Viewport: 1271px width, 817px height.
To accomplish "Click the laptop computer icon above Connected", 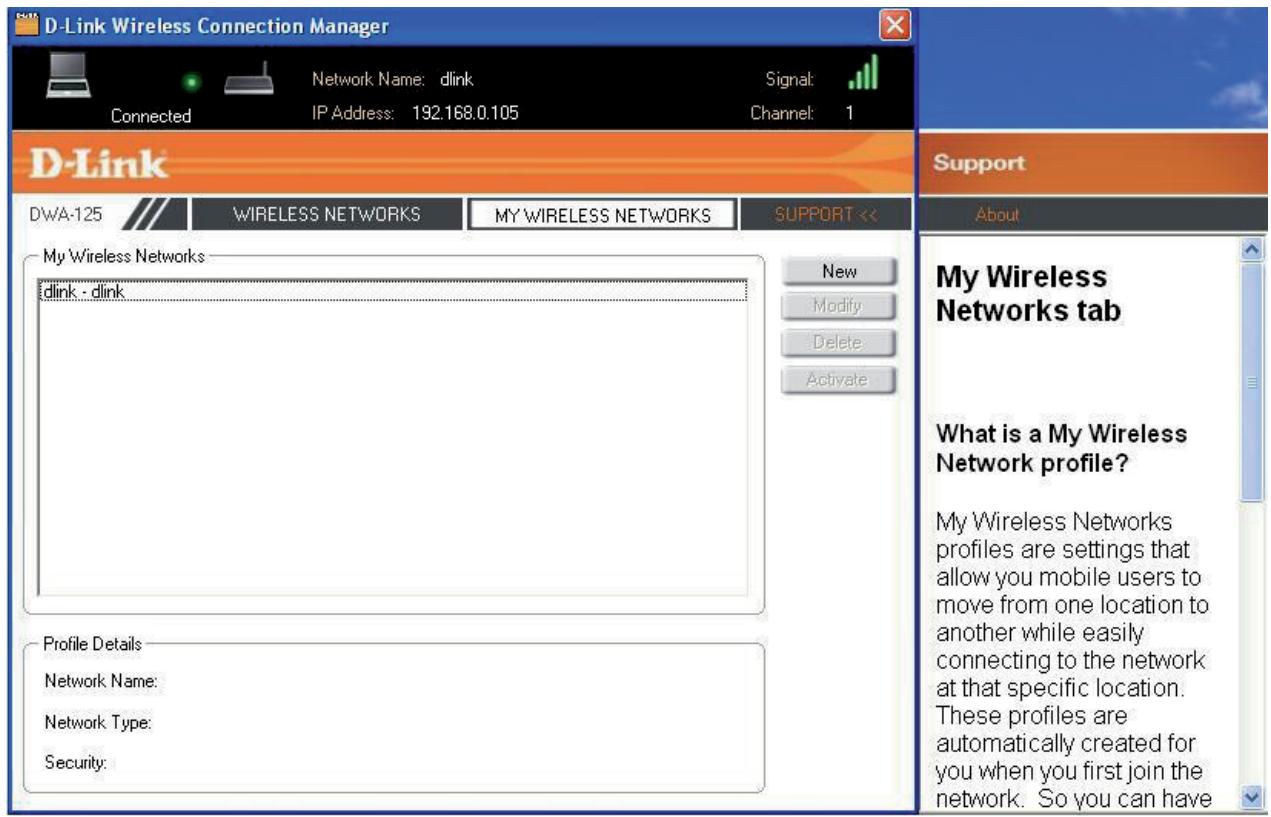I will [x=70, y=75].
